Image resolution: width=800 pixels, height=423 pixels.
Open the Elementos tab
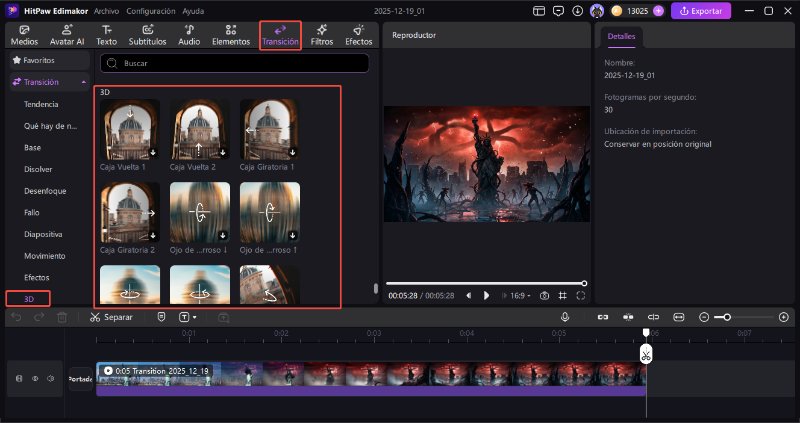click(231, 35)
